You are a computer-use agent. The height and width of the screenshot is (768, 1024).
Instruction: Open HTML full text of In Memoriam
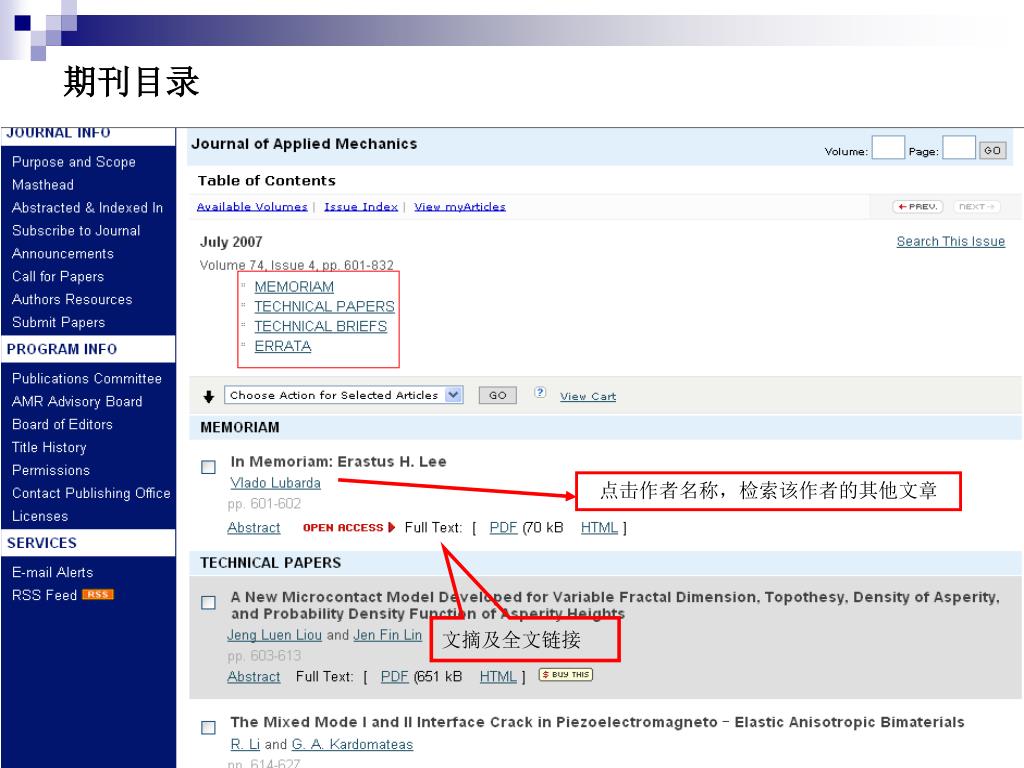pyautogui.click(x=599, y=528)
